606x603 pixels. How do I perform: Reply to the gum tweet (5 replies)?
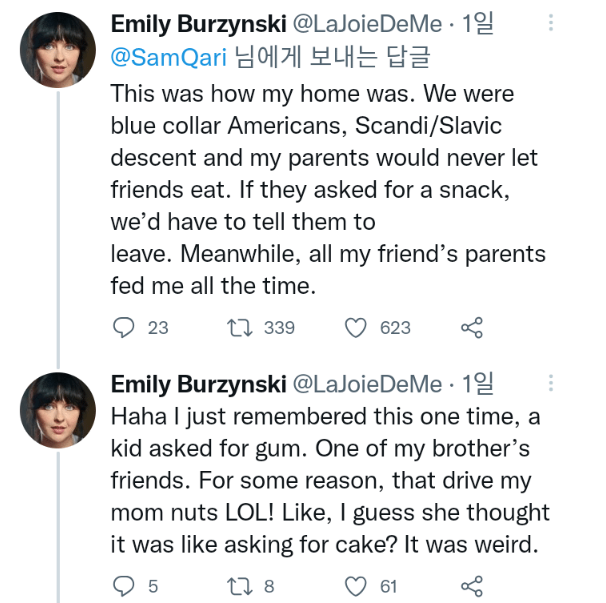[124, 586]
